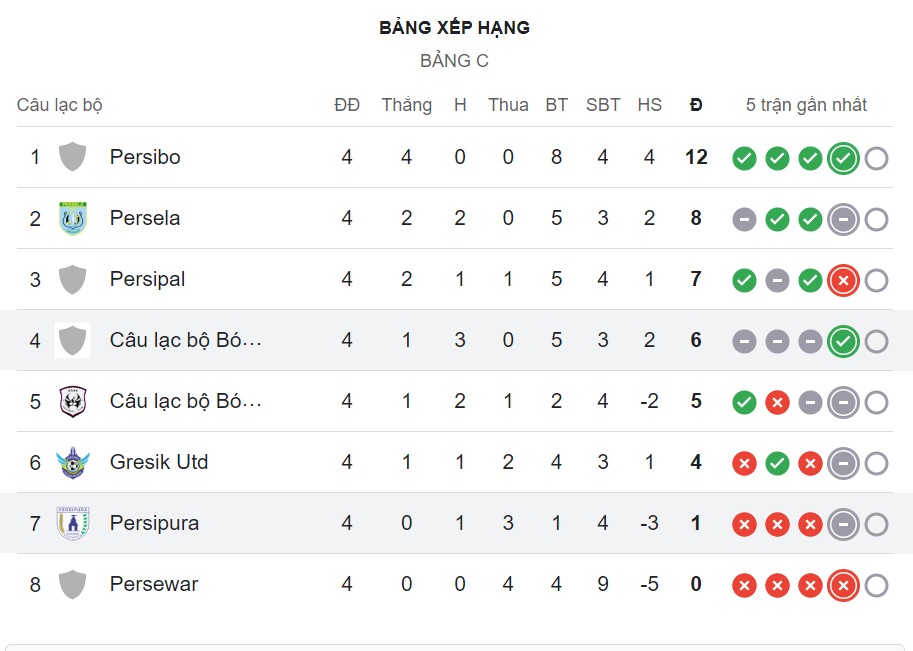Image resolution: width=913 pixels, height=651 pixels.
Task: Click Persipal's red loss indicator circle
Action: click(843, 280)
